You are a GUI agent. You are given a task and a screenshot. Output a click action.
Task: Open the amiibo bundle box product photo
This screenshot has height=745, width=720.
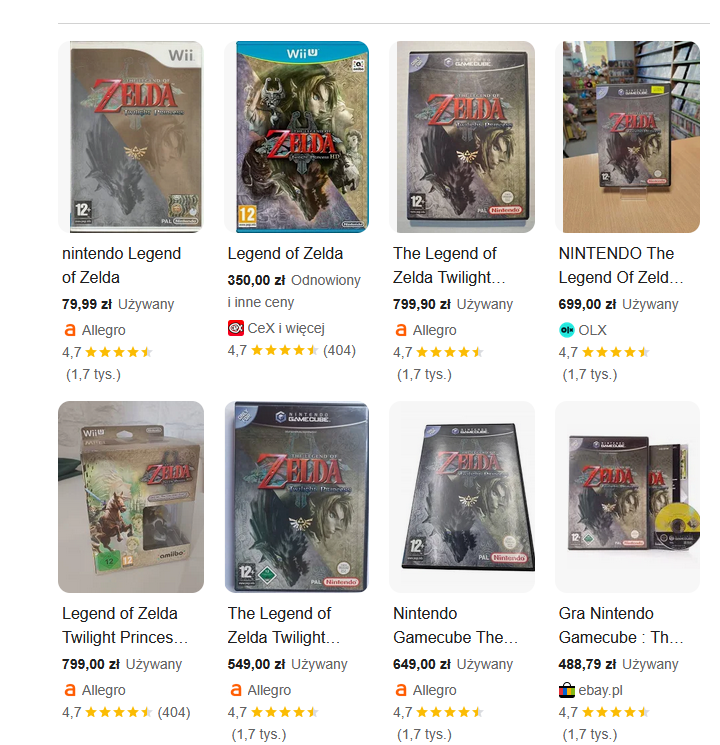click(131, 497)
